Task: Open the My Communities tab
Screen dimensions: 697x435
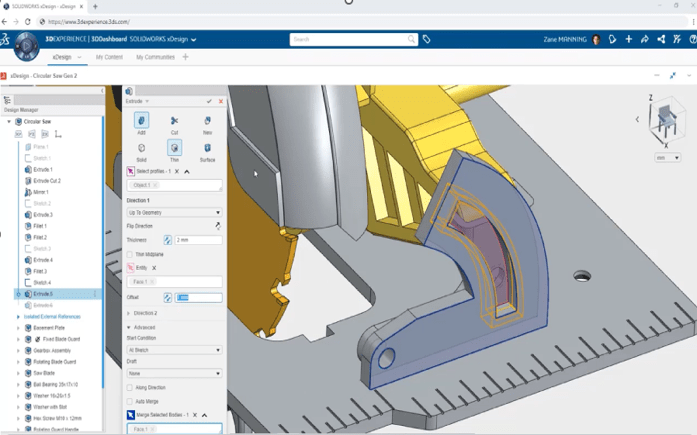Action: pyautogui.click(x=155, y=57)
